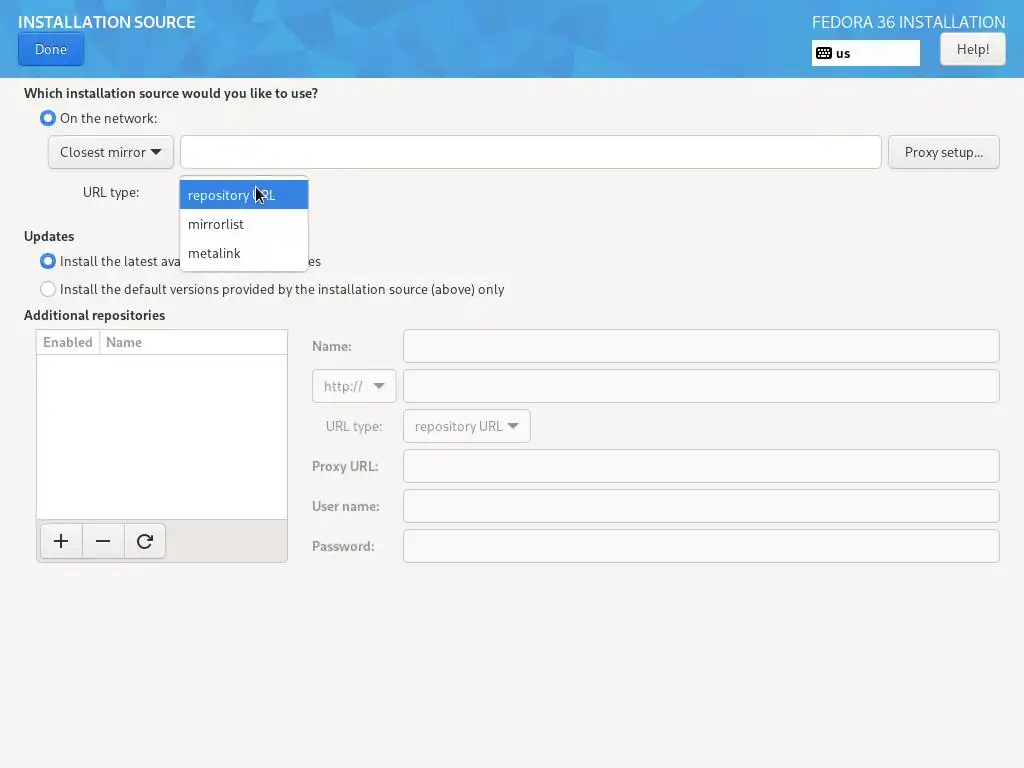Choose metalink from the URL type list
This screenshot has height=768, width=1024.
244,253
